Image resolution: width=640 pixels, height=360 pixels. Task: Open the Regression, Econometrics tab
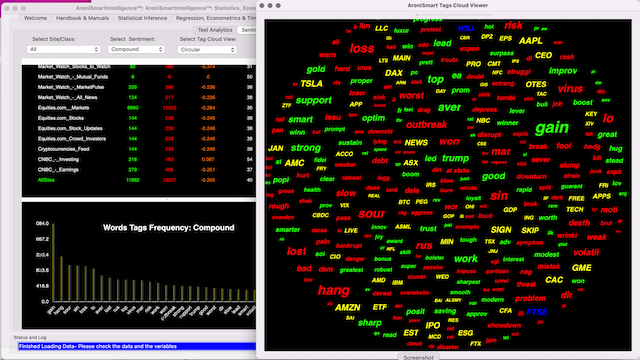(x=216, y=18)
